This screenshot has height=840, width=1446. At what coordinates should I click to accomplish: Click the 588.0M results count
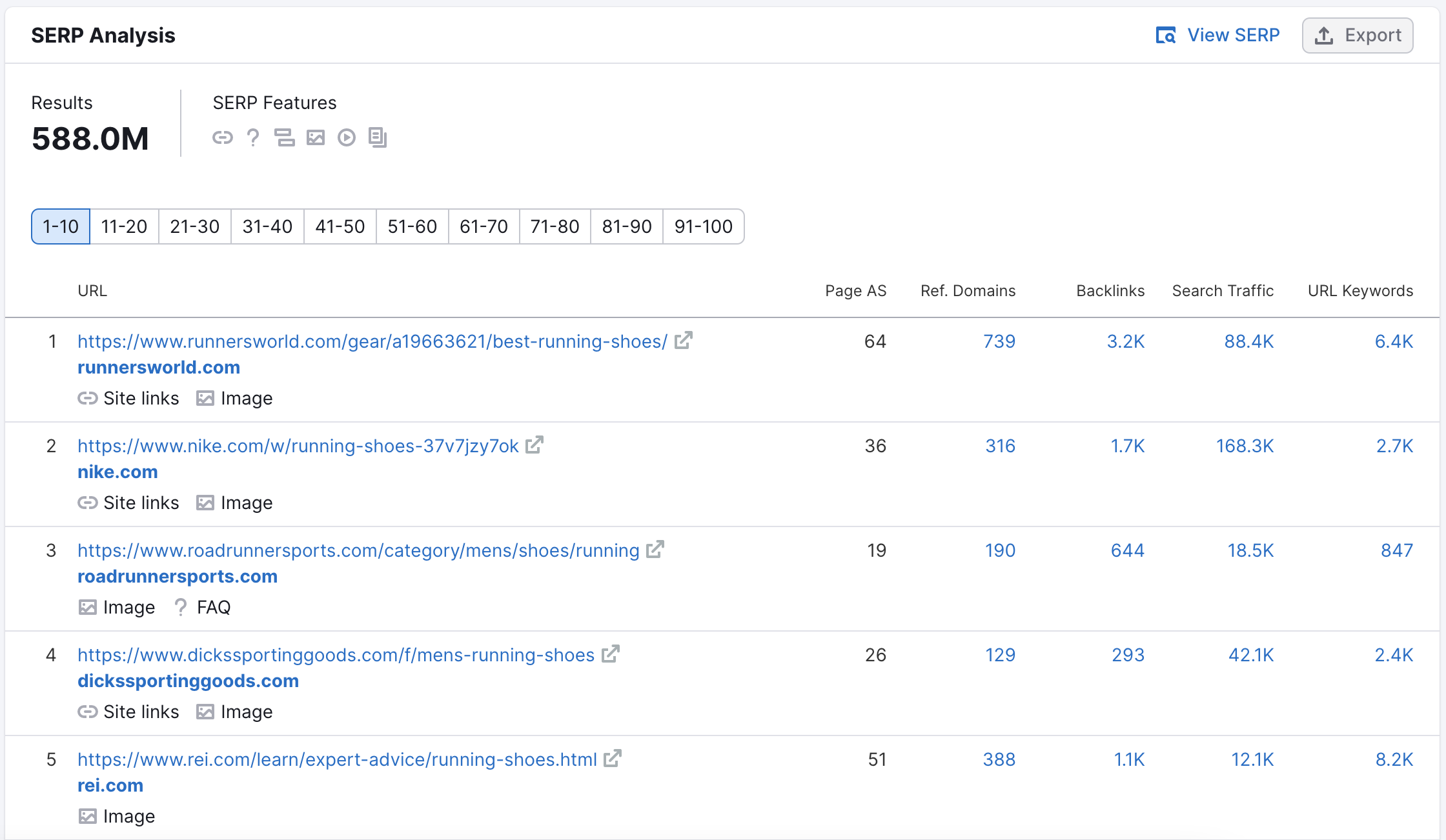[90, 139]
